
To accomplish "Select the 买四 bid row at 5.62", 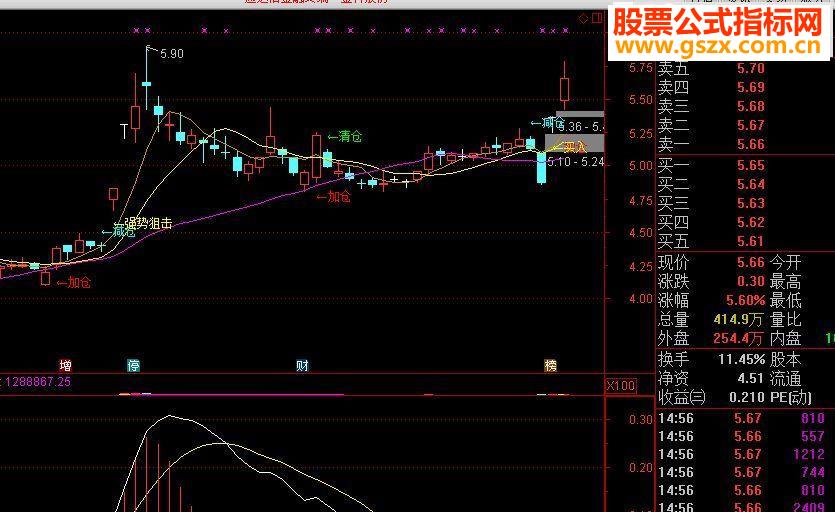I will point(711,222).
